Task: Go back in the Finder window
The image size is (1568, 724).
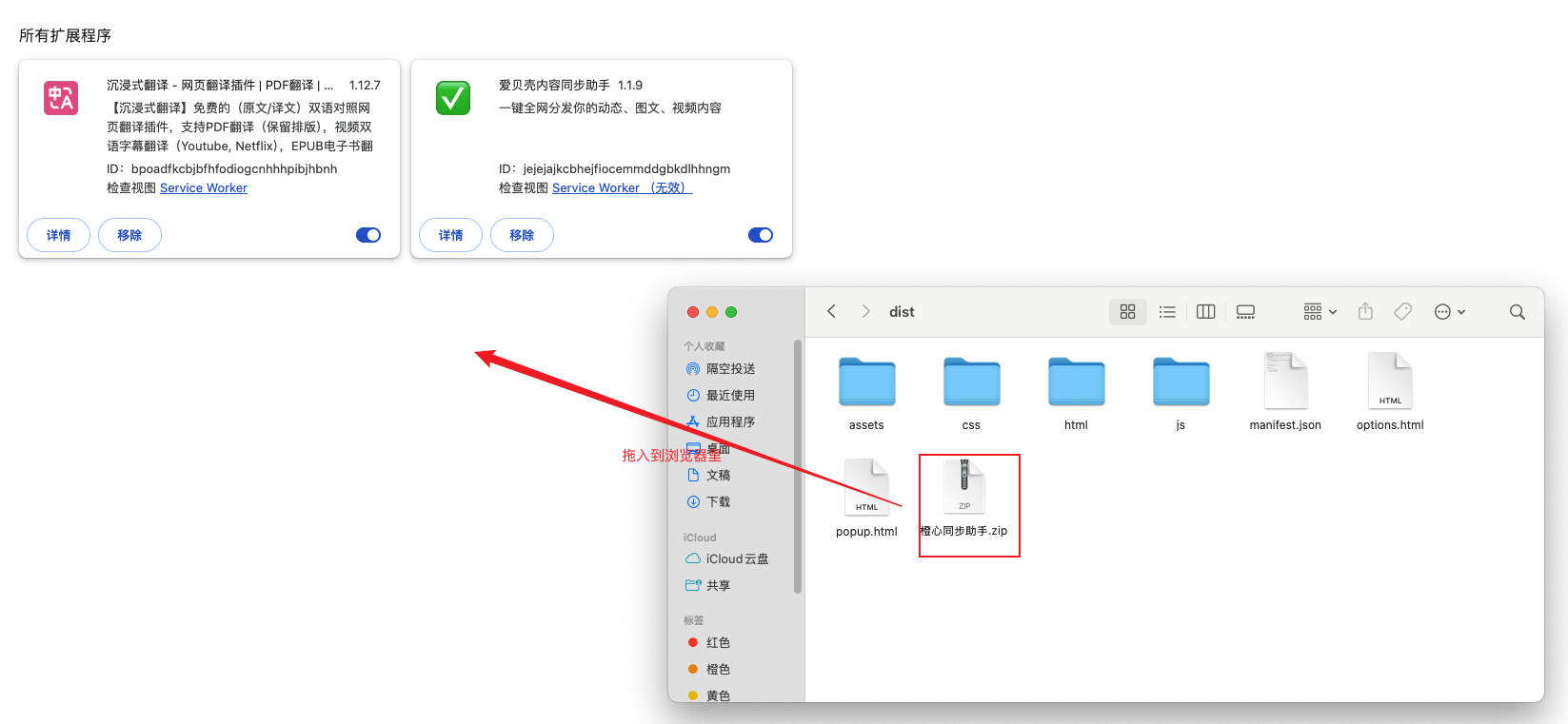Action: coord(831,311)
